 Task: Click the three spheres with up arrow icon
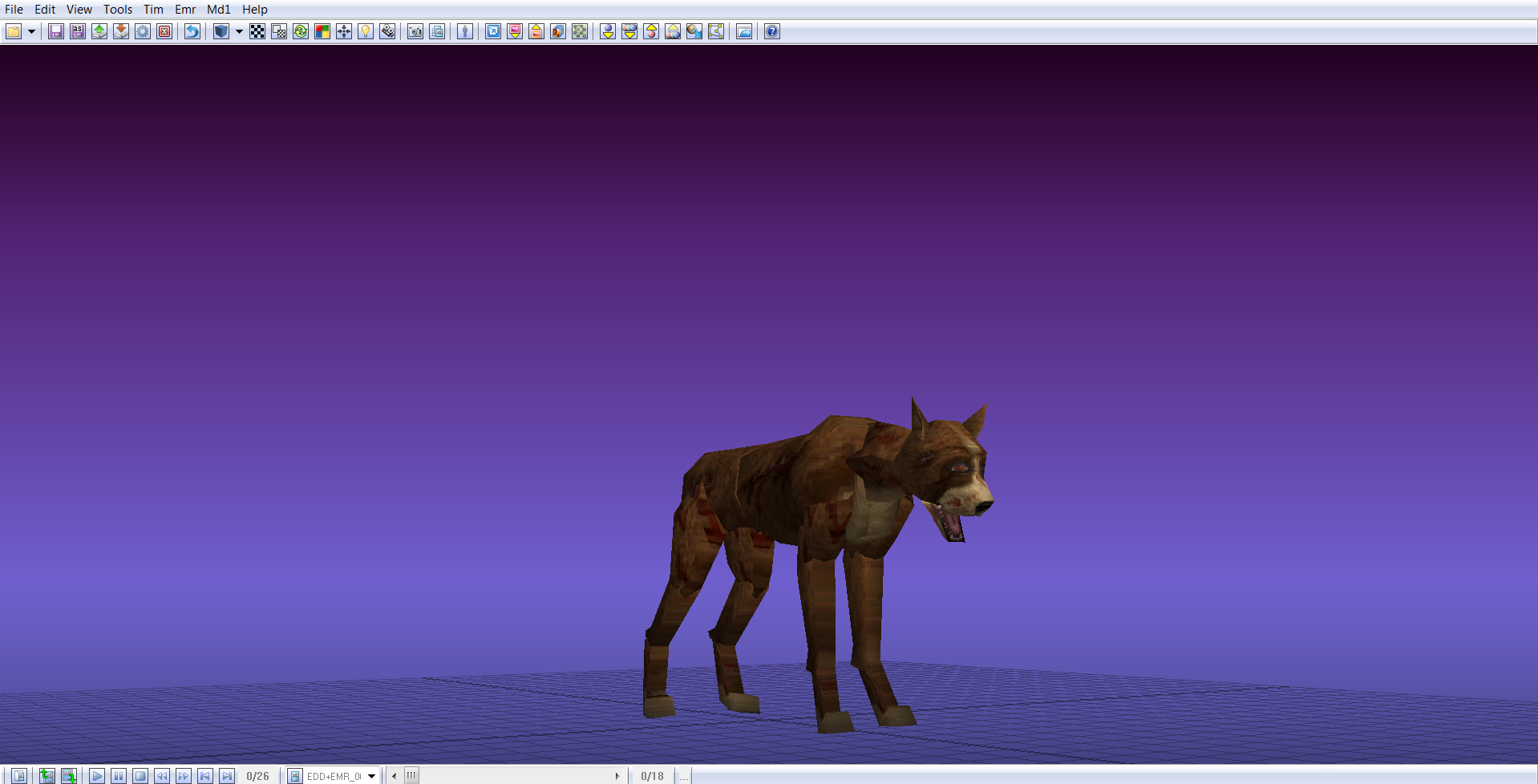673,31
